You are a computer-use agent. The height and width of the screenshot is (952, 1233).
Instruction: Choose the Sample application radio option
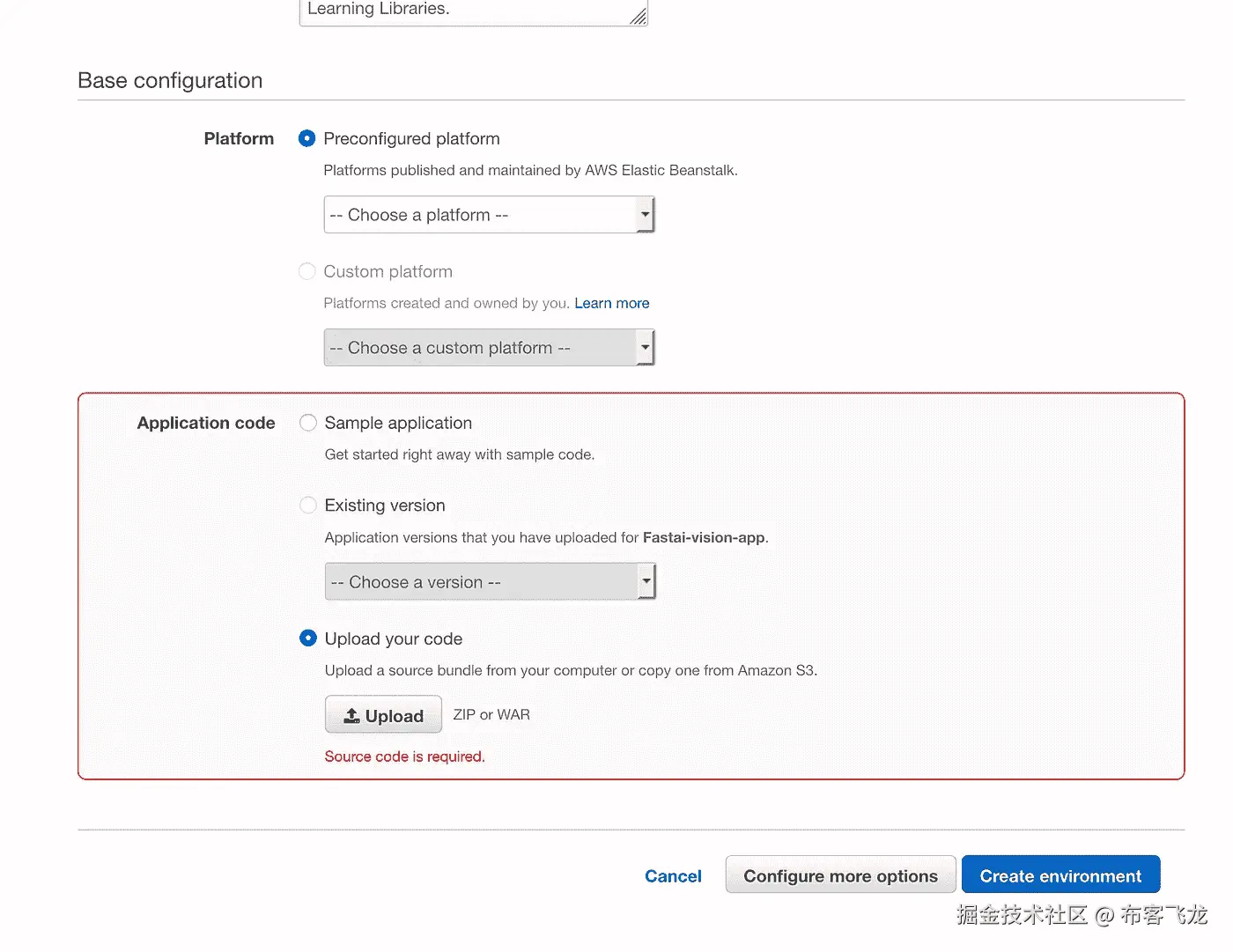coord(308,423)
